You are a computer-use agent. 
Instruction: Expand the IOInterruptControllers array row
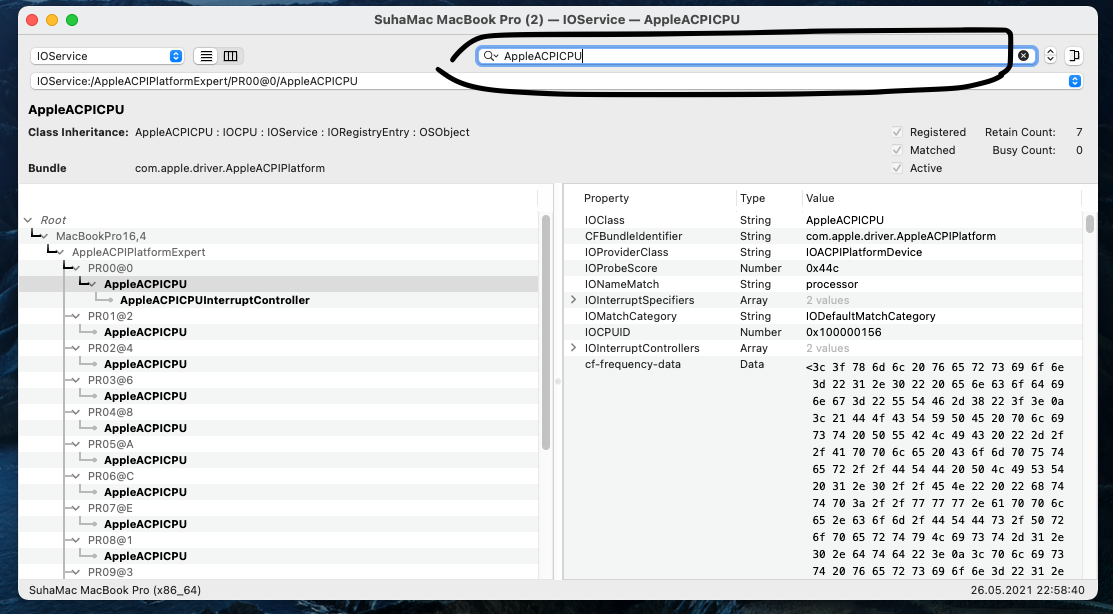tap(574, 348)
